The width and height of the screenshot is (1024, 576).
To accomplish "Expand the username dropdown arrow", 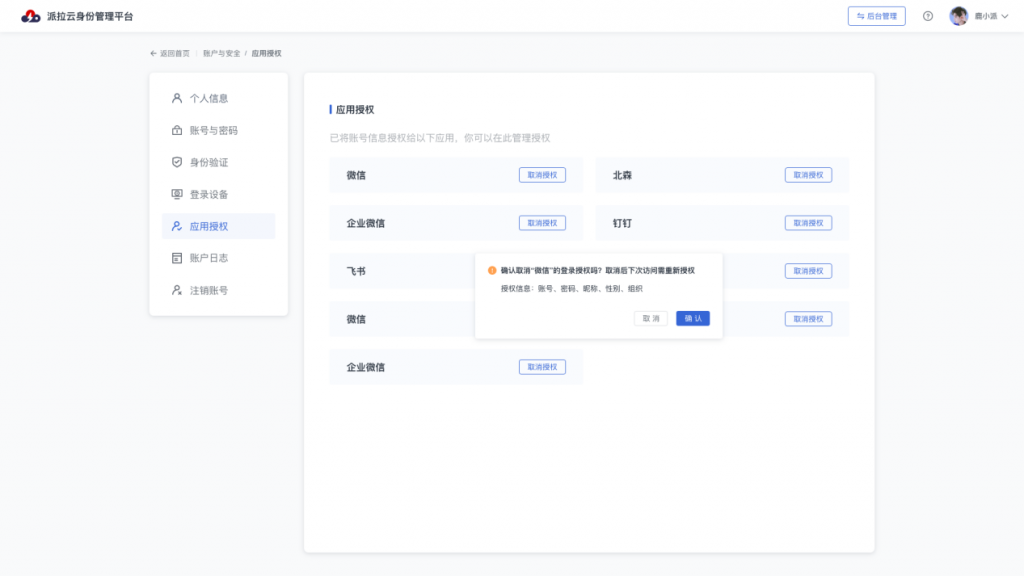I will click(x=1004, y=16).
